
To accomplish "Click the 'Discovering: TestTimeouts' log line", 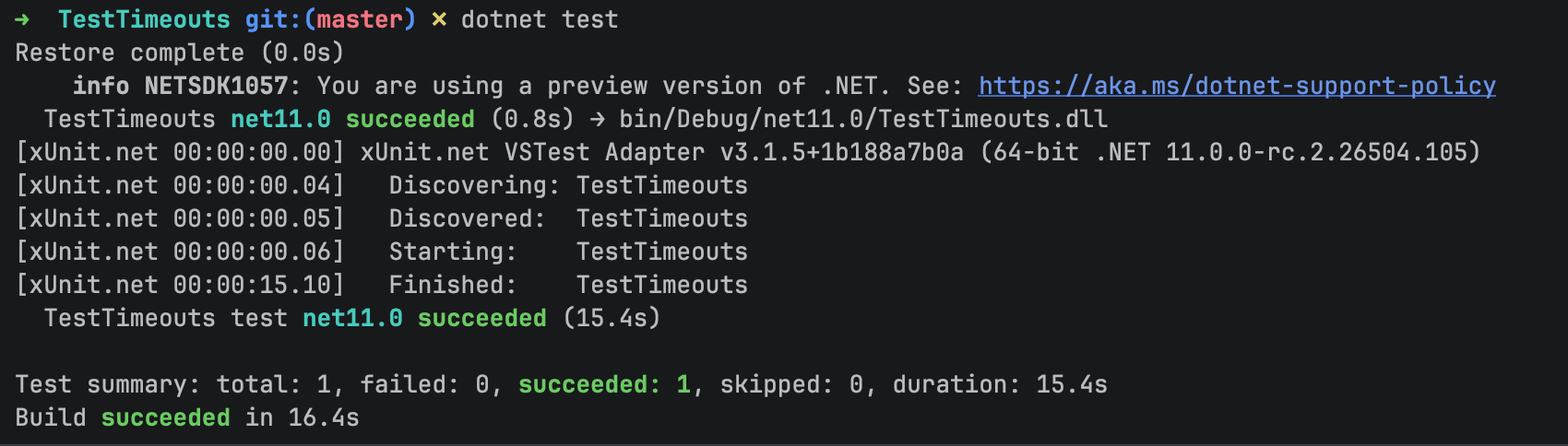I will click(x=568, y=185).
